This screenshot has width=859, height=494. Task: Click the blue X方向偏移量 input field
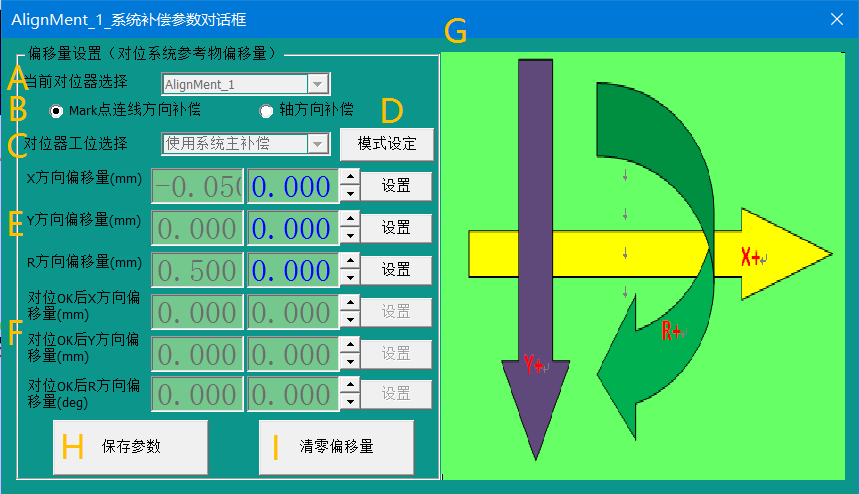291,186
